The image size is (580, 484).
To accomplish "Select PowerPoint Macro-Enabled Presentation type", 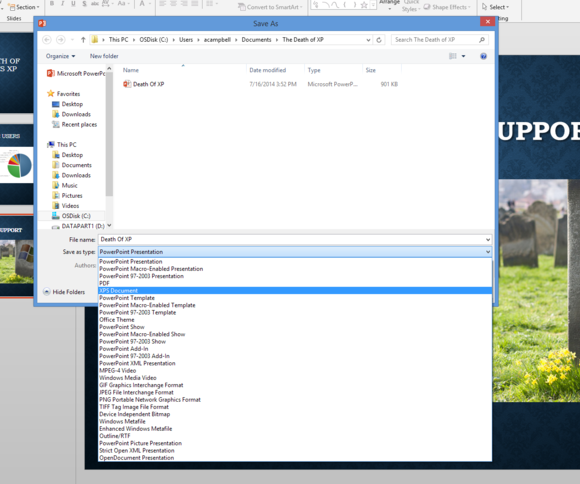I will [x=295, y=269].
